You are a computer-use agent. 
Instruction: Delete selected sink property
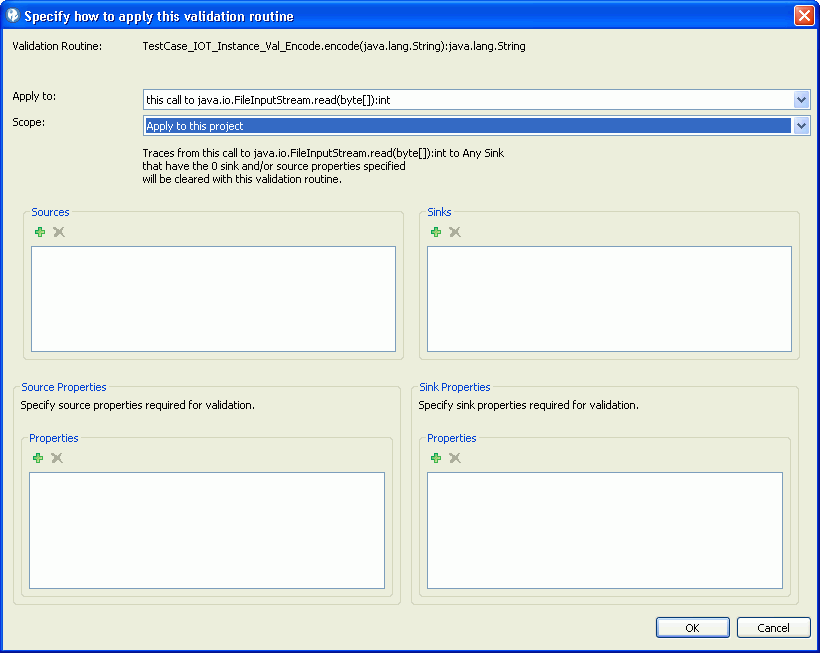tap(455, 458)
